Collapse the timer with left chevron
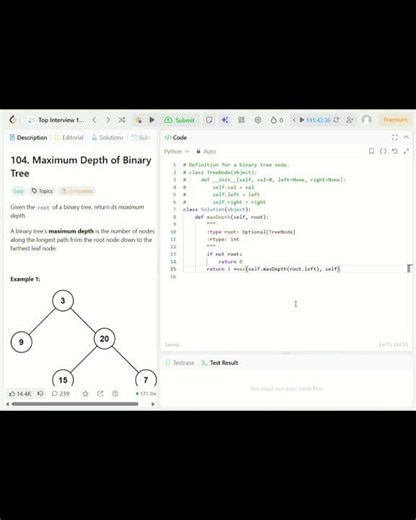The height and width of the screenshot is (520, 416). 294,120
